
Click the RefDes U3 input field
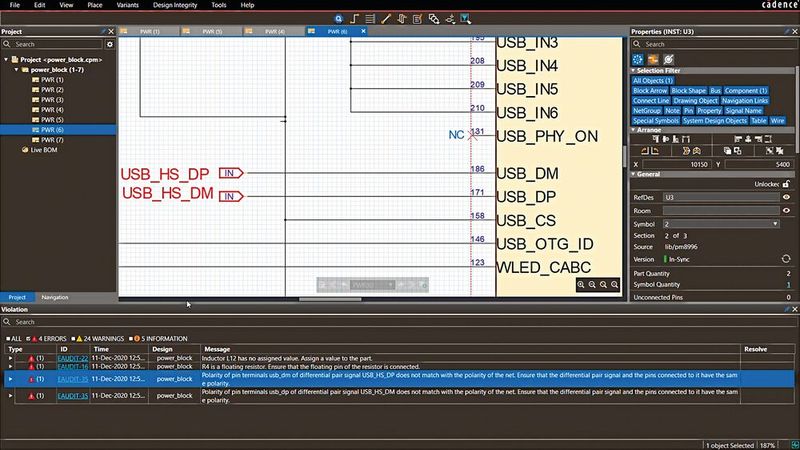[x=721, y=197]
